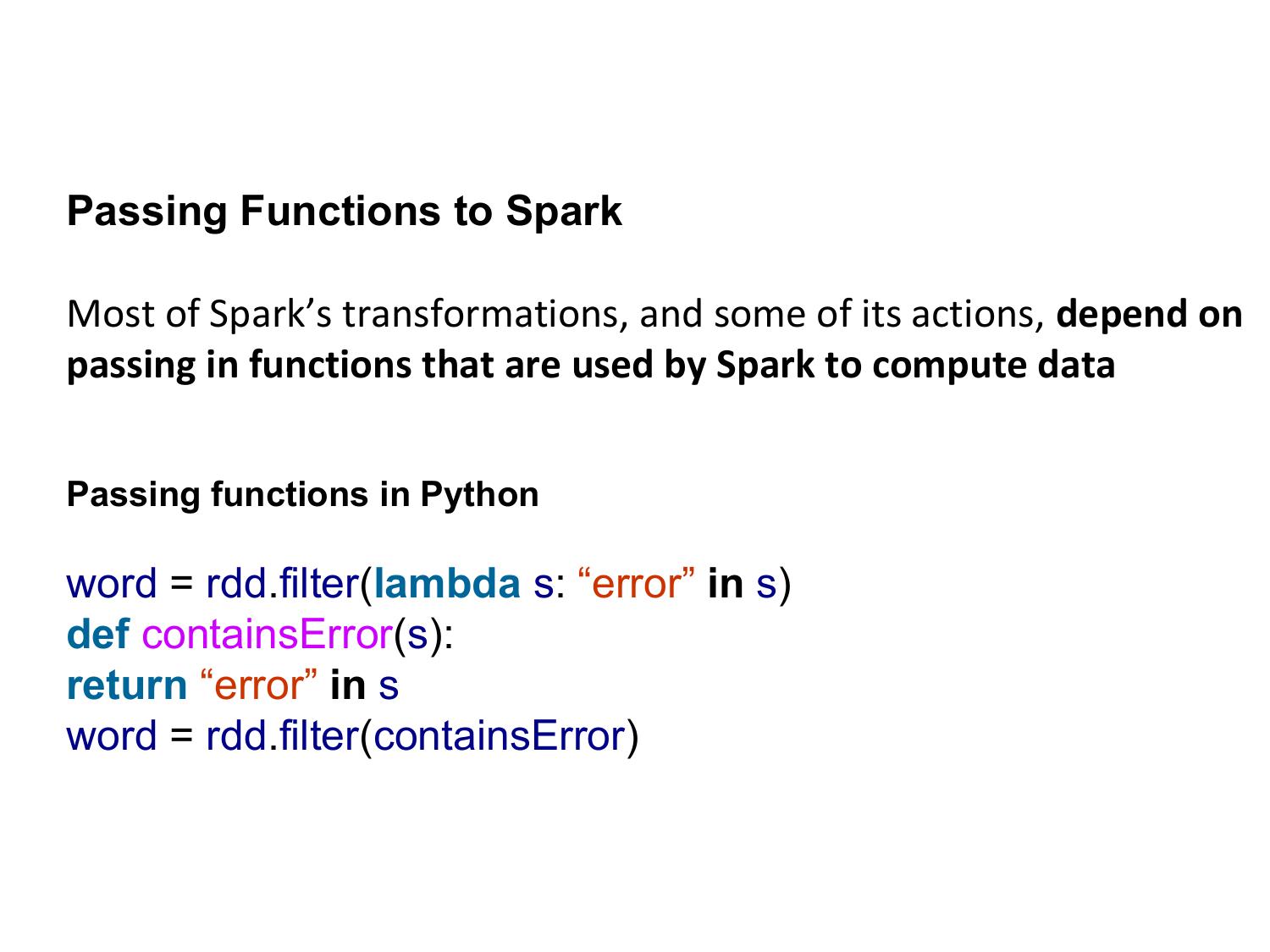The image size is (1270, 952).
Task: Click the "error" string in return line
Action: [259, 685]
